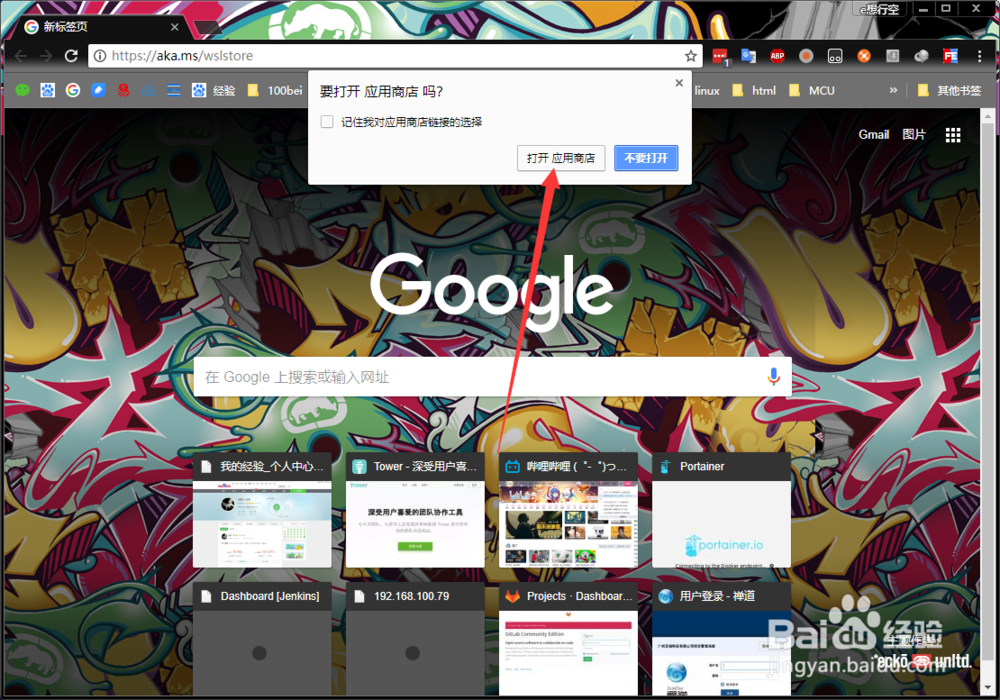The image size is (1000, 700).
Task: Open the Tower shortcut tile
Action: tap(415, 510)
